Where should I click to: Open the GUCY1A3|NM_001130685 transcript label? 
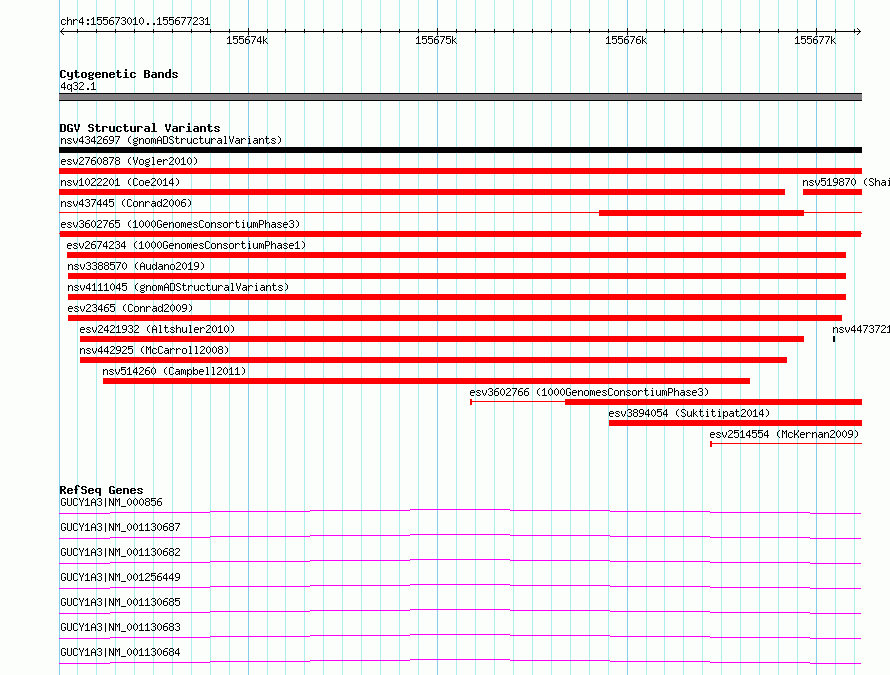tap(120, 602)
